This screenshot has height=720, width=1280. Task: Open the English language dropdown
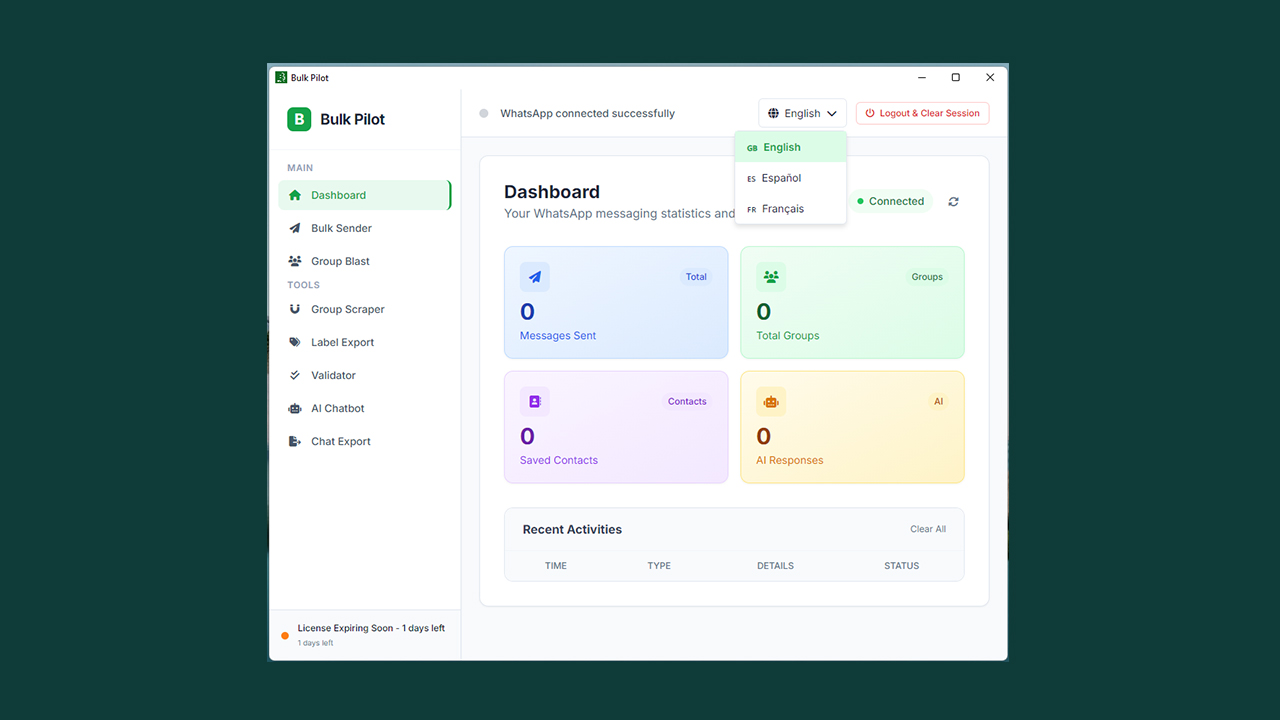click(802, 113)
